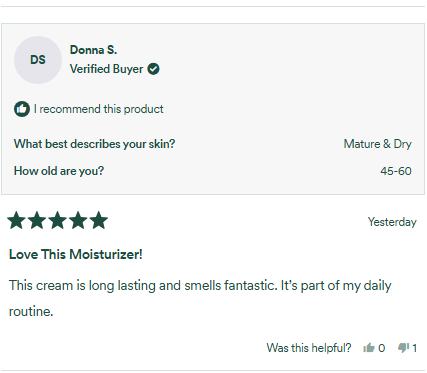
Task: Click the thumbs up helpful icon
Action: [x=369, y=348]
